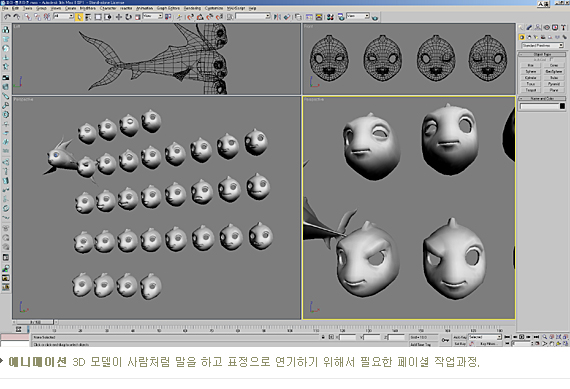Image resolution: width=570 pixels, height=389 pixels.
Task: Activate the highlighted Select Object arrow tool
Action: (79, 17)
